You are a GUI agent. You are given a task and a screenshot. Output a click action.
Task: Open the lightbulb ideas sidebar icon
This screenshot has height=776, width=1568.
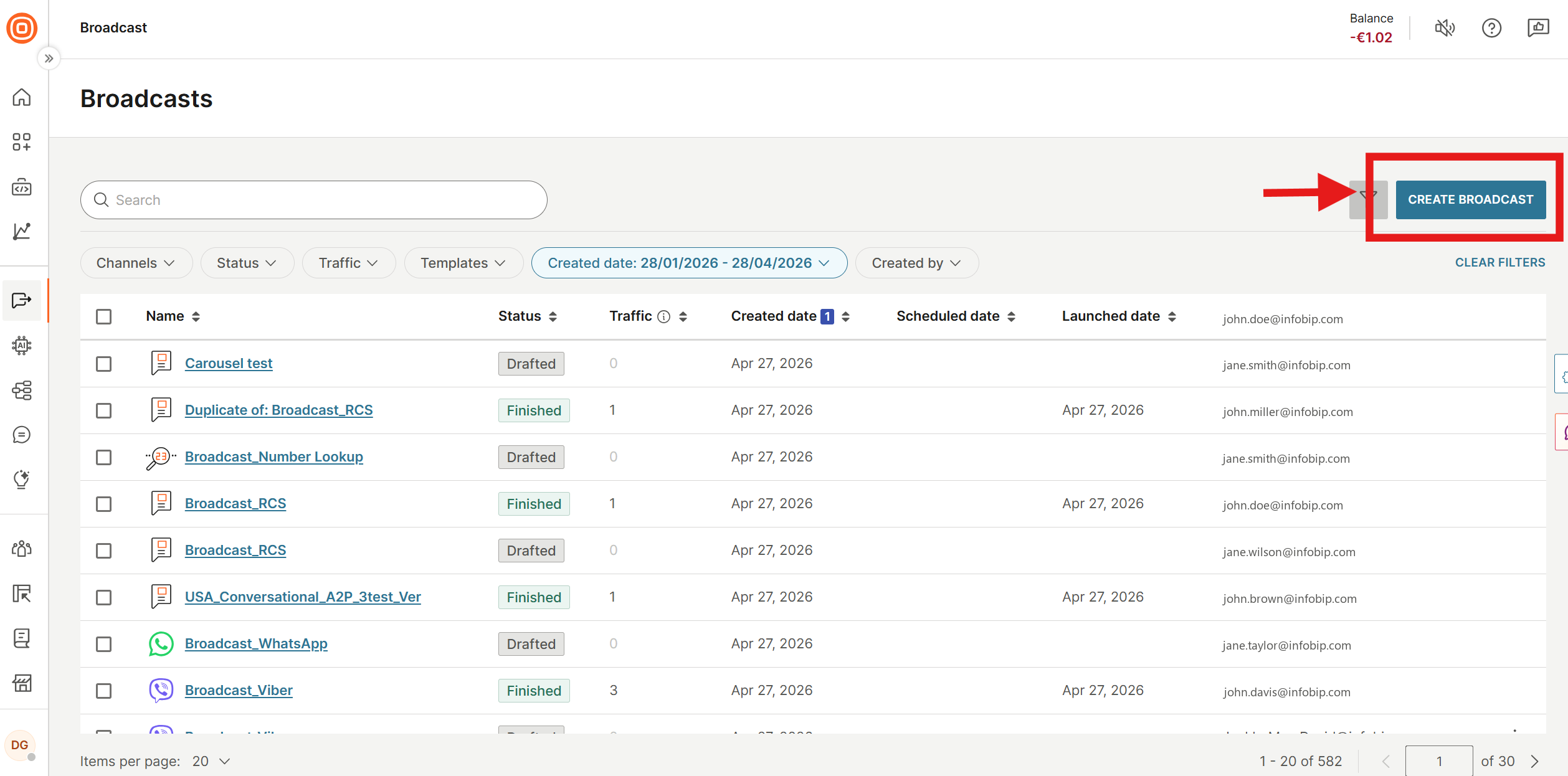(22, 480)
